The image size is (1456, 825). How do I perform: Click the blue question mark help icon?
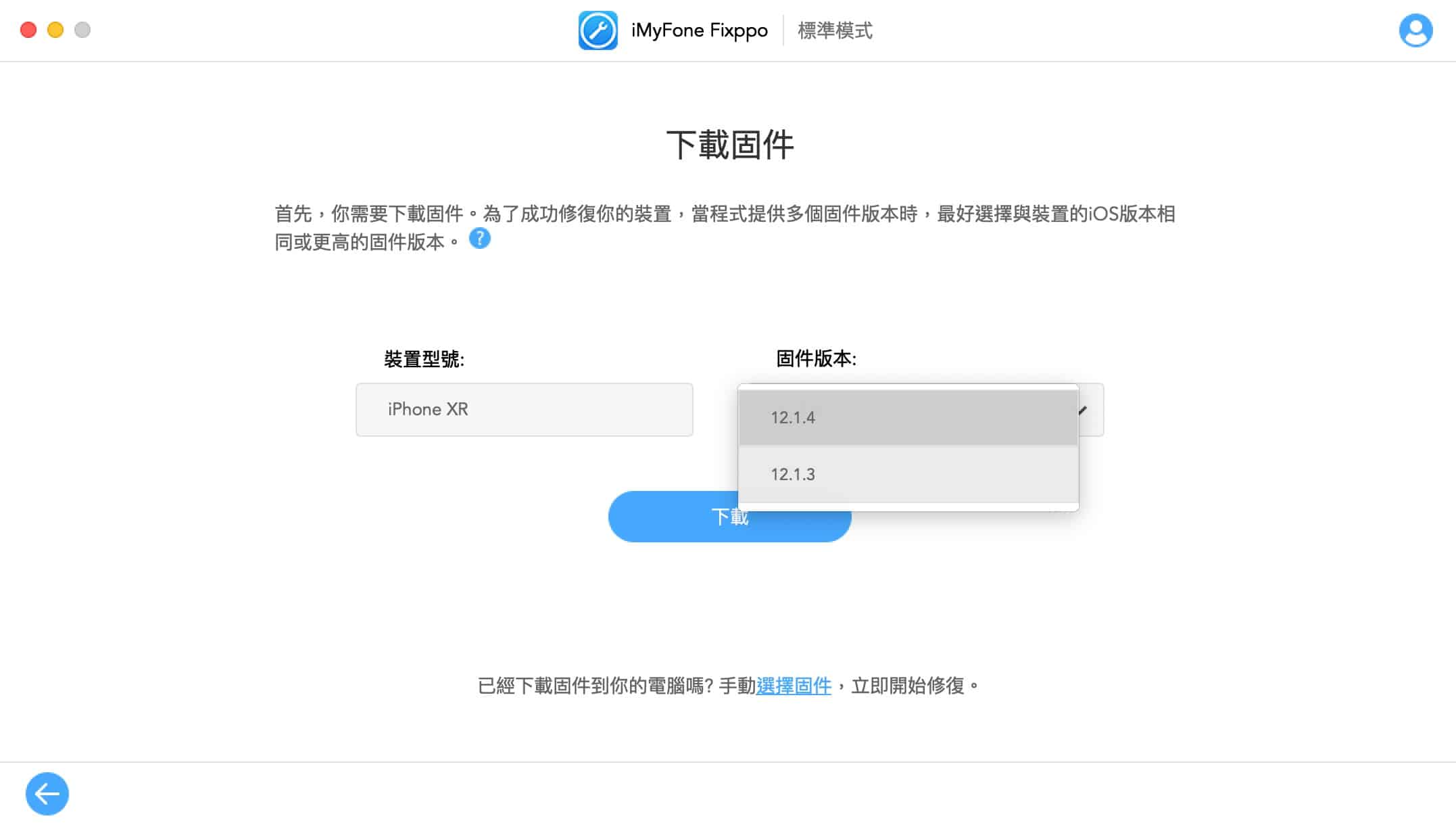tap(480, 239)
